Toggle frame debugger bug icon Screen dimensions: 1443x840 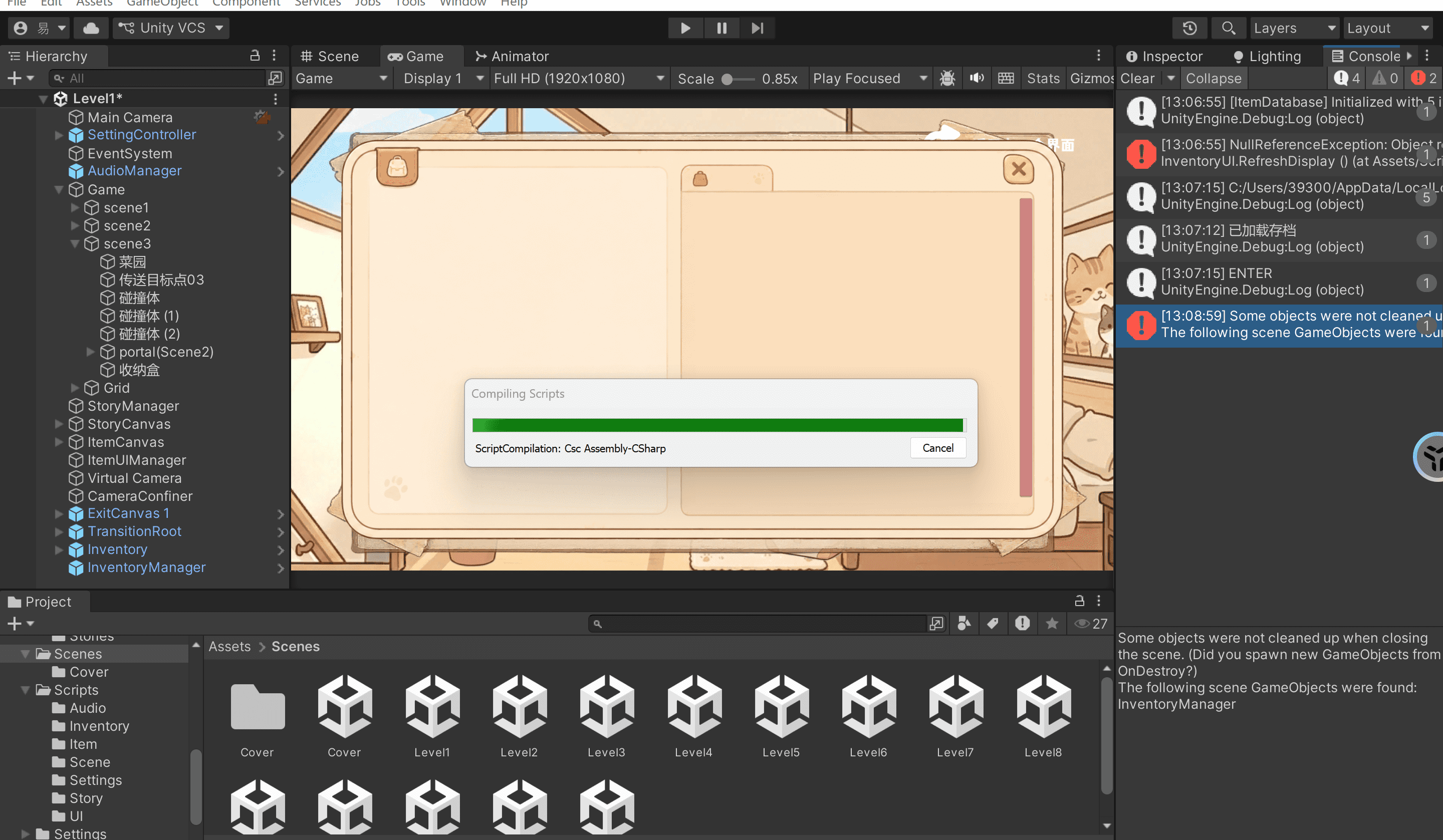click(947, 78)
